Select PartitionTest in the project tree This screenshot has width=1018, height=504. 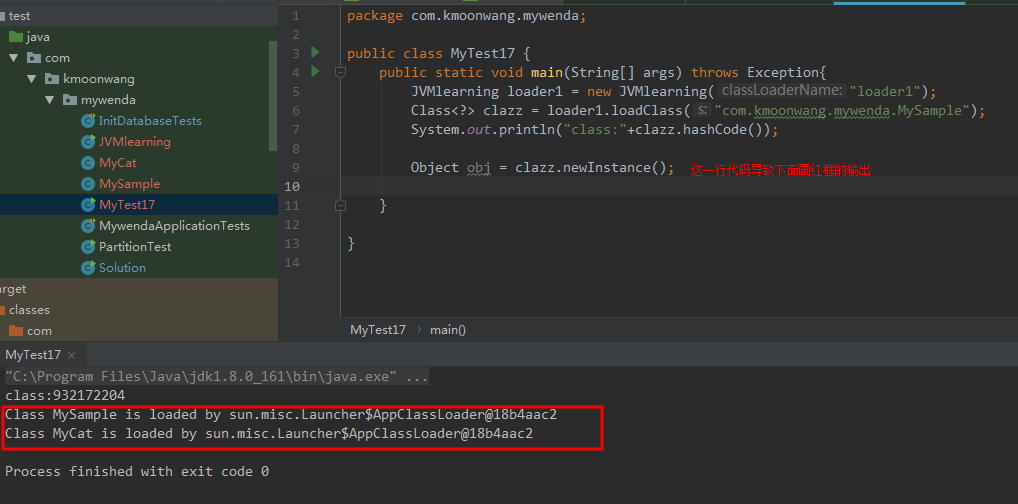click(x=135, y=247)
